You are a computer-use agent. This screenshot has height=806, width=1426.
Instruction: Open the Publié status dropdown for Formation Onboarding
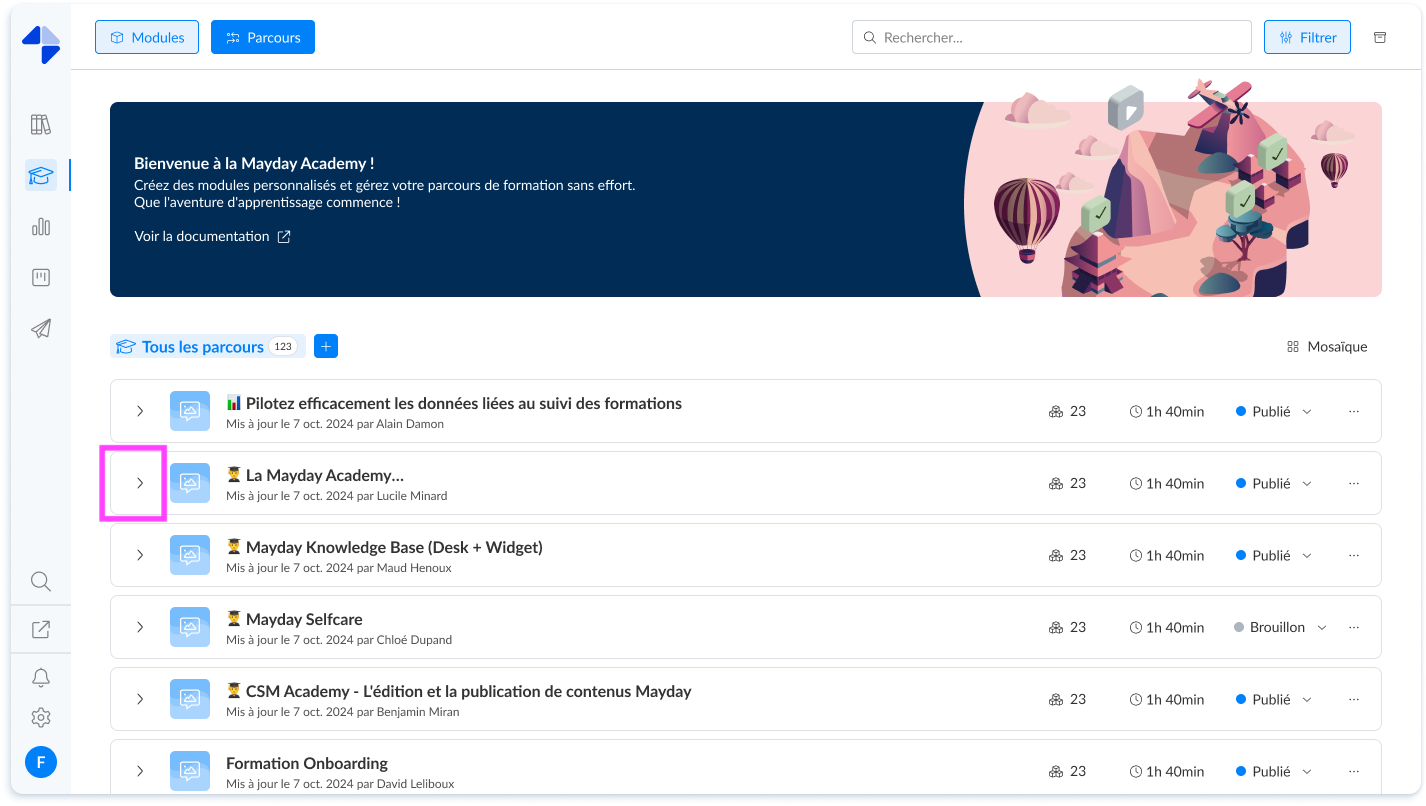coord(1272,771)
